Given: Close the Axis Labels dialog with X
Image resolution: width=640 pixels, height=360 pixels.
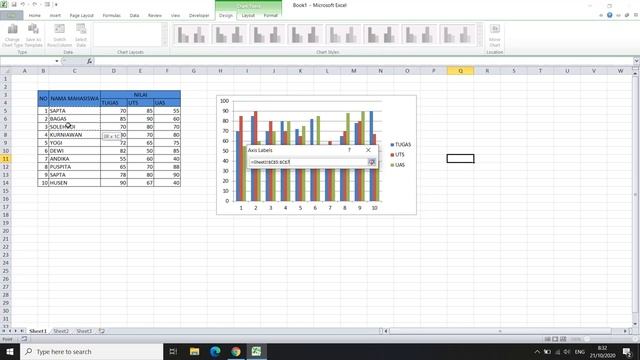Looking at the screenshot, I should [368, 150].
